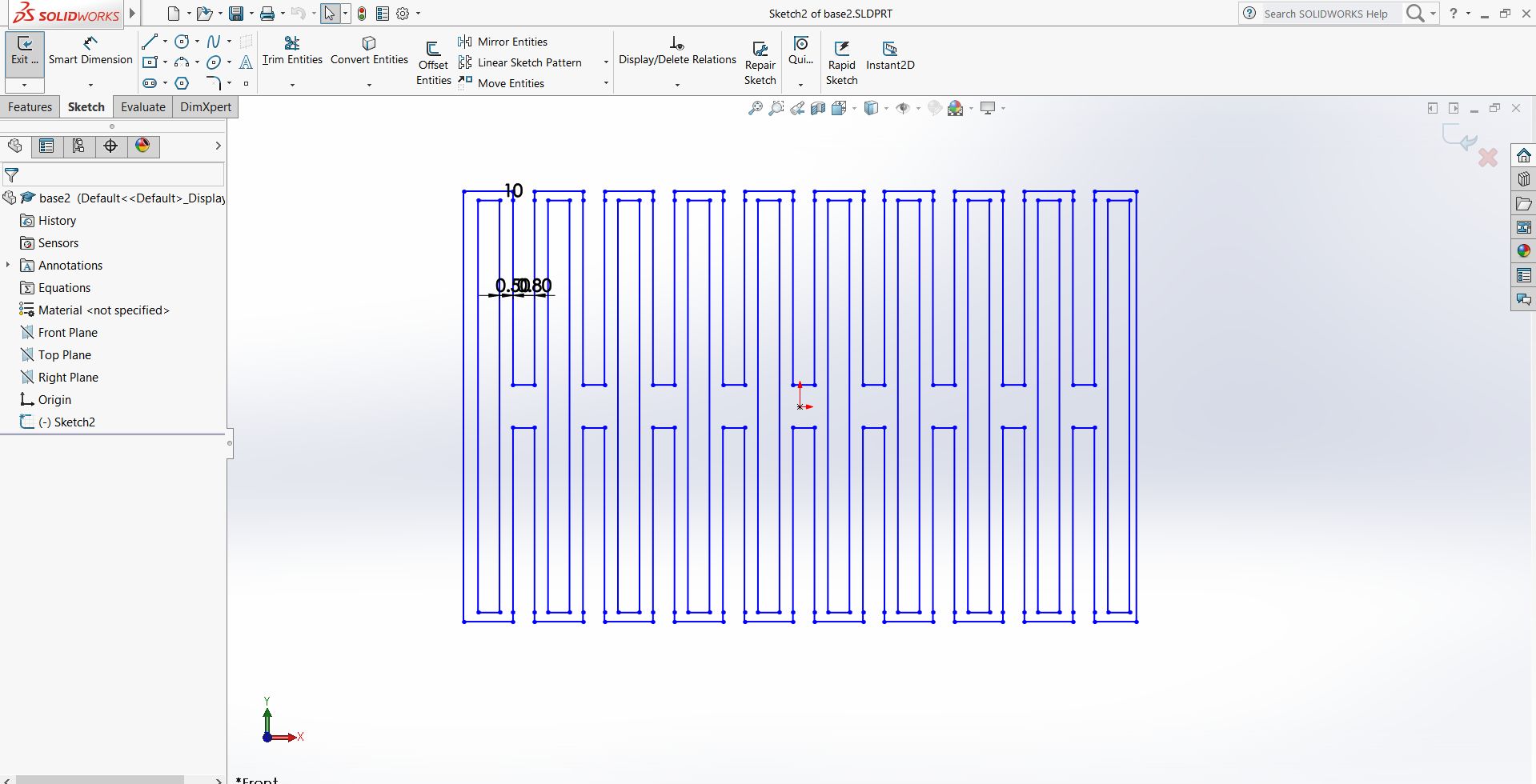Save the document with the Save icon
The width and height of the screenshot is (1536, 784).
point(236,14)
